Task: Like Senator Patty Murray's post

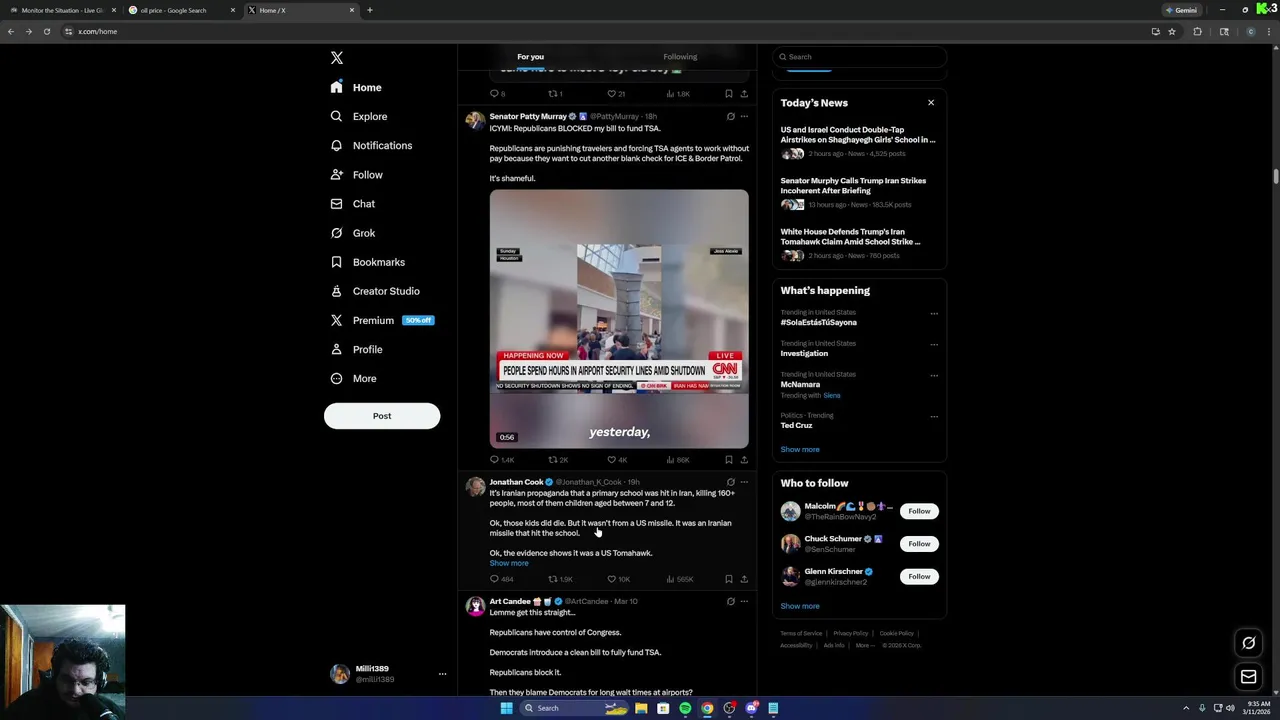Action: 617,459
